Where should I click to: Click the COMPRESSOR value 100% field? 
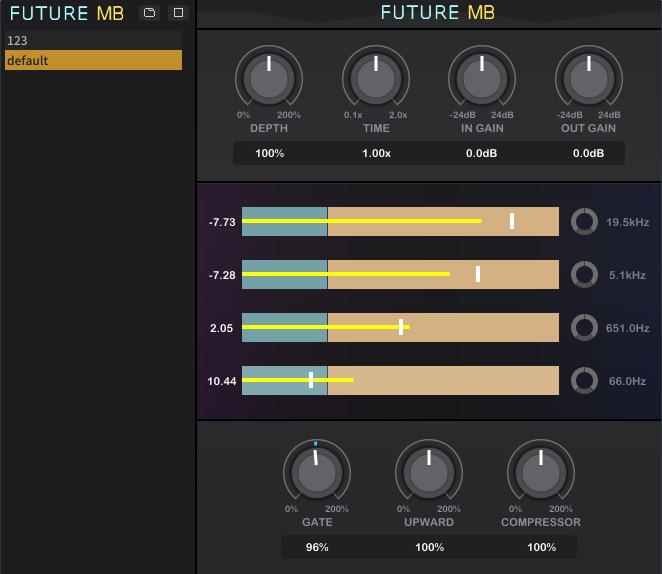point(541,547)
